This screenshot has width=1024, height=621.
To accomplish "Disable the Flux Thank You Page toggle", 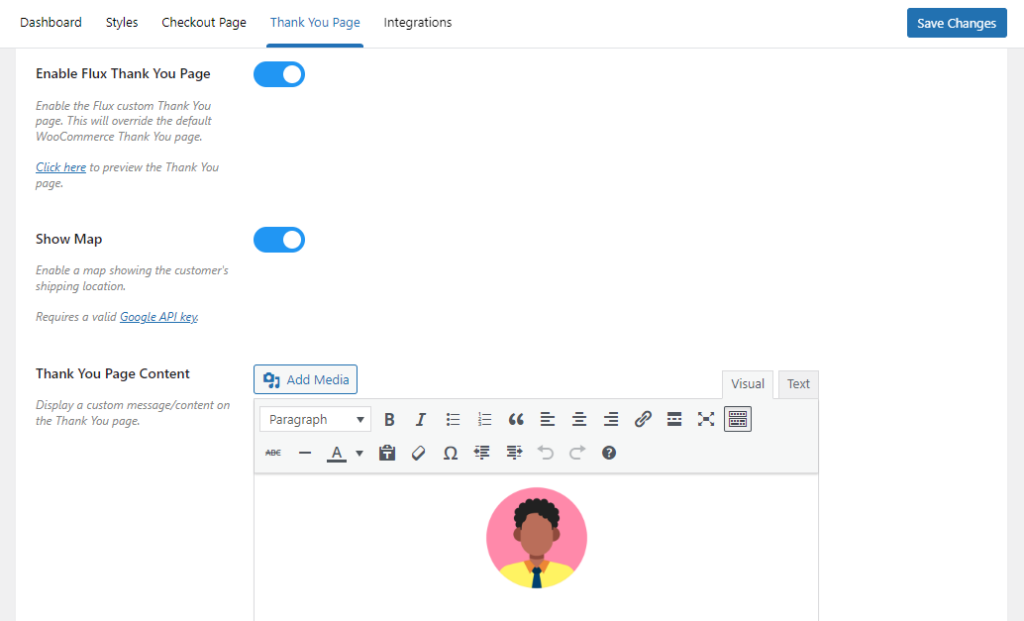I will point(279,74).
